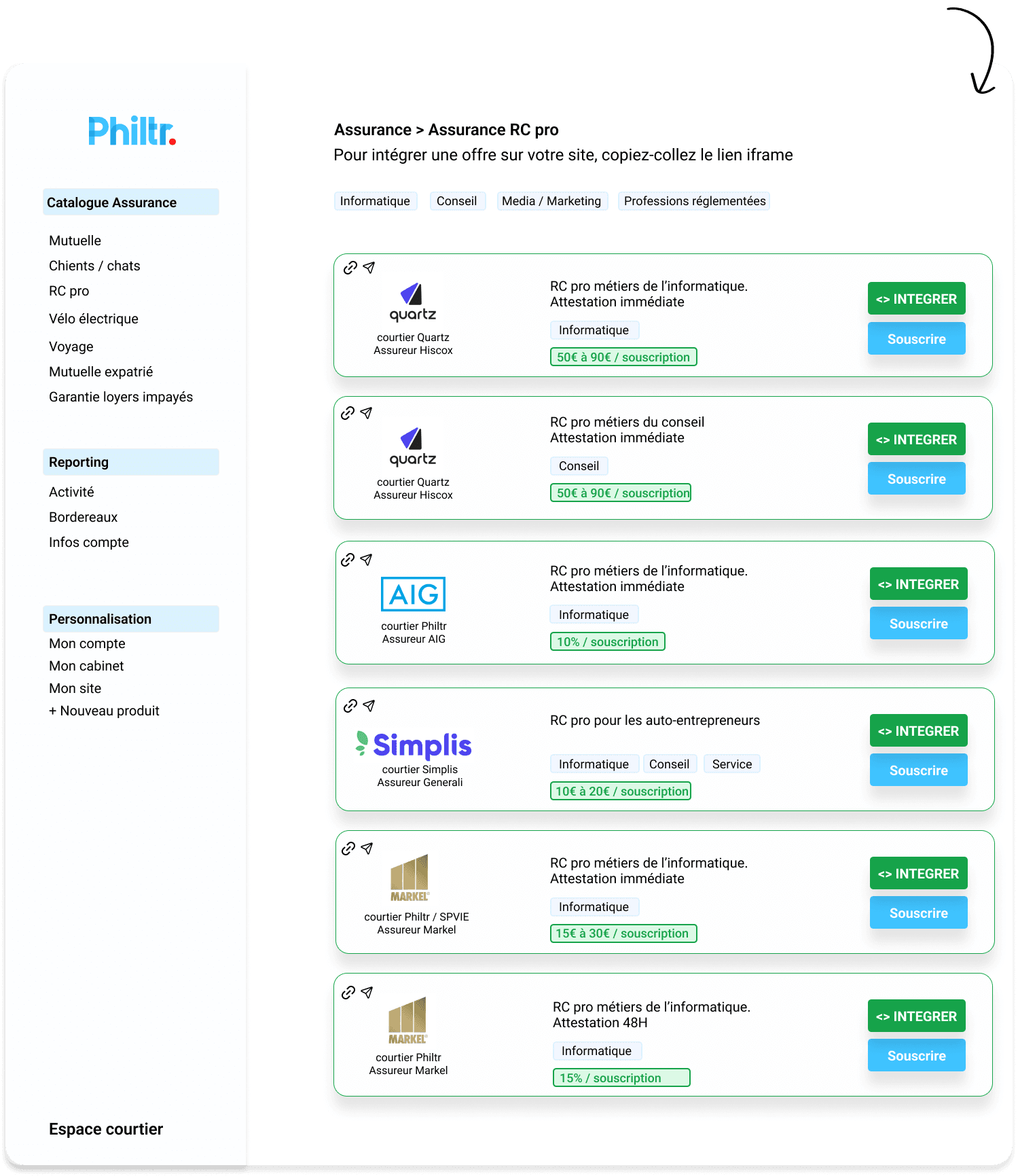Copy link icon on first Quartz offer
The height and width of the screenshot is (1176, 1018).
coord(350,268)
